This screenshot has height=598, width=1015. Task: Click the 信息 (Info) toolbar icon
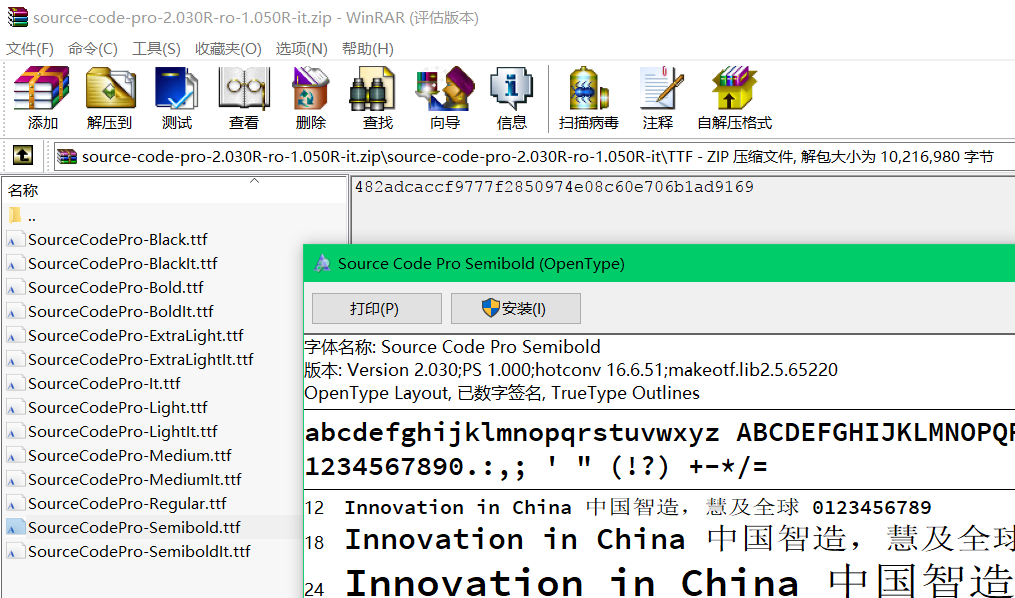pos(511,87)
